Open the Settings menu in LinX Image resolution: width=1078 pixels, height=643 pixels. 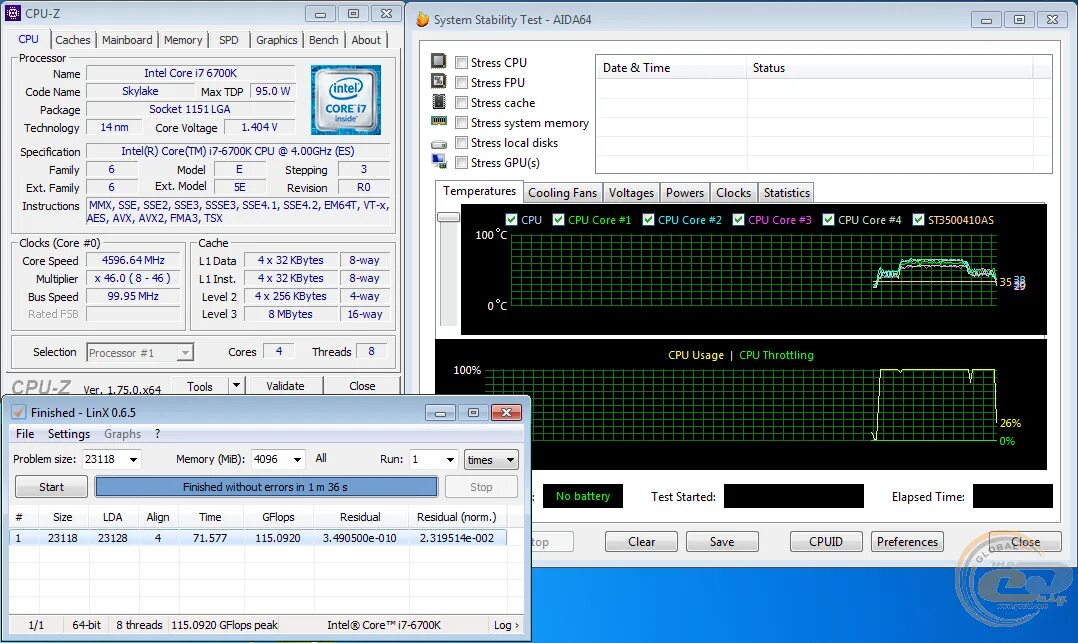pyautogui.click(x=69, y=434)
